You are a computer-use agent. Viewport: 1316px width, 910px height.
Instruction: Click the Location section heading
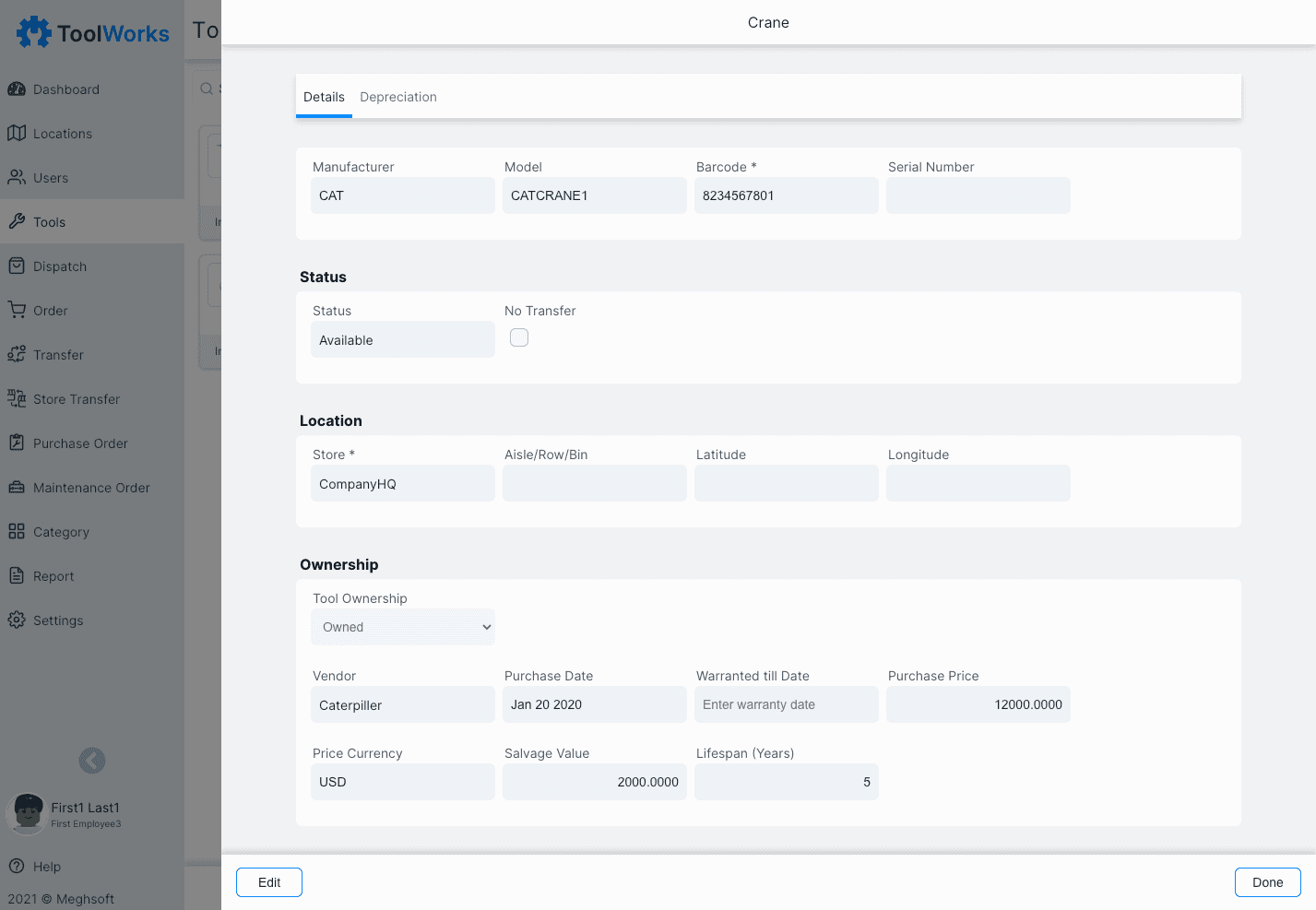pyautogui.click(x=331, y=420)
